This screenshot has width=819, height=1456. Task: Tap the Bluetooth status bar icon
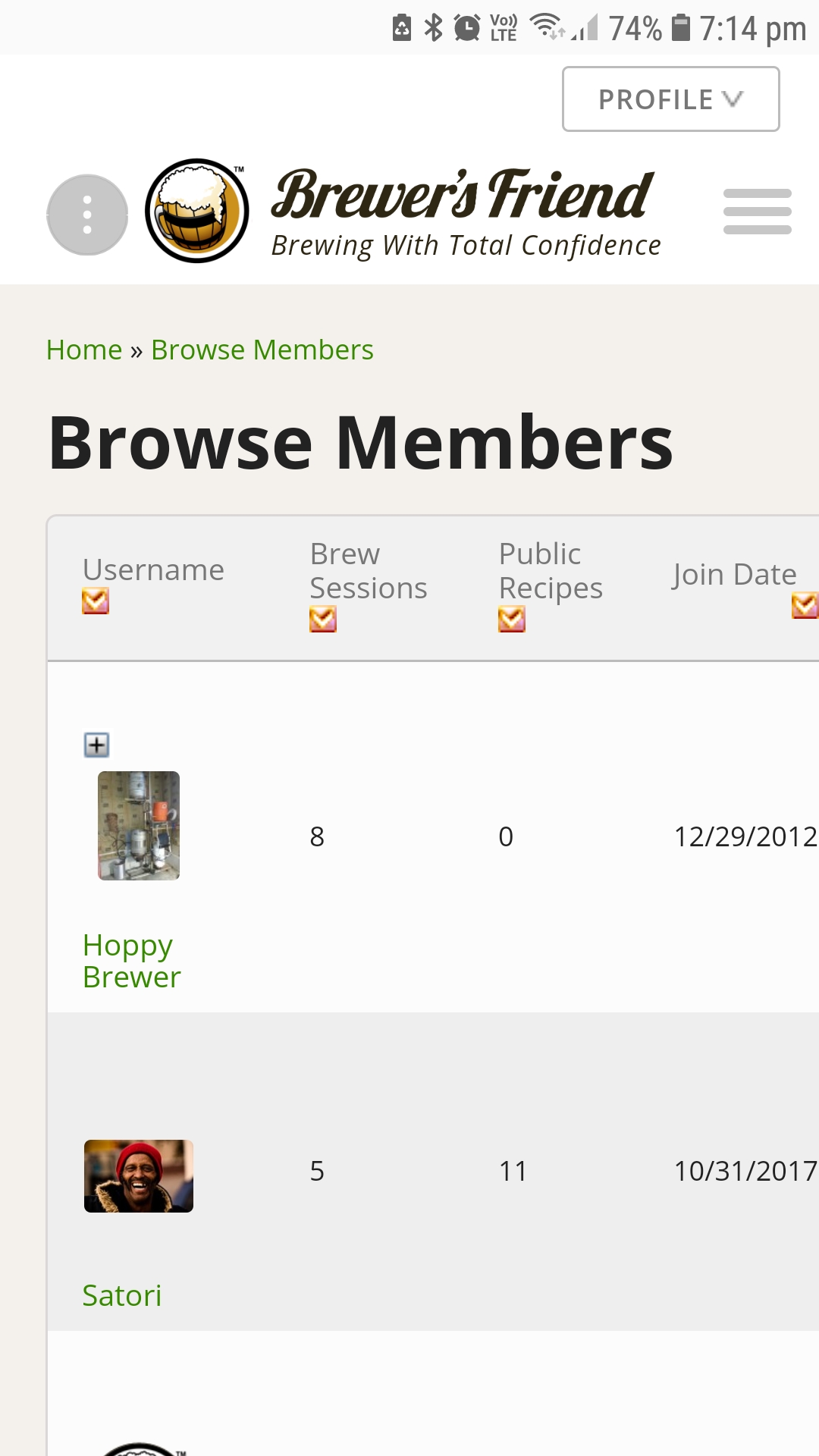click(433, 28)
